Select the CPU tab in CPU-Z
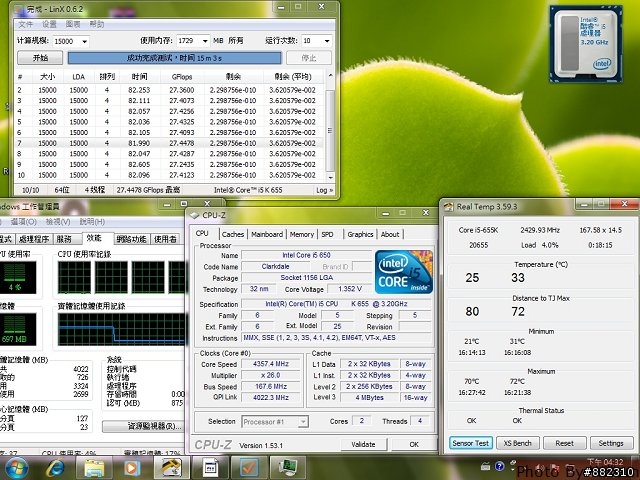Viewport: 640px width, 480px height. pyautogui.click(x=202, y=233)
